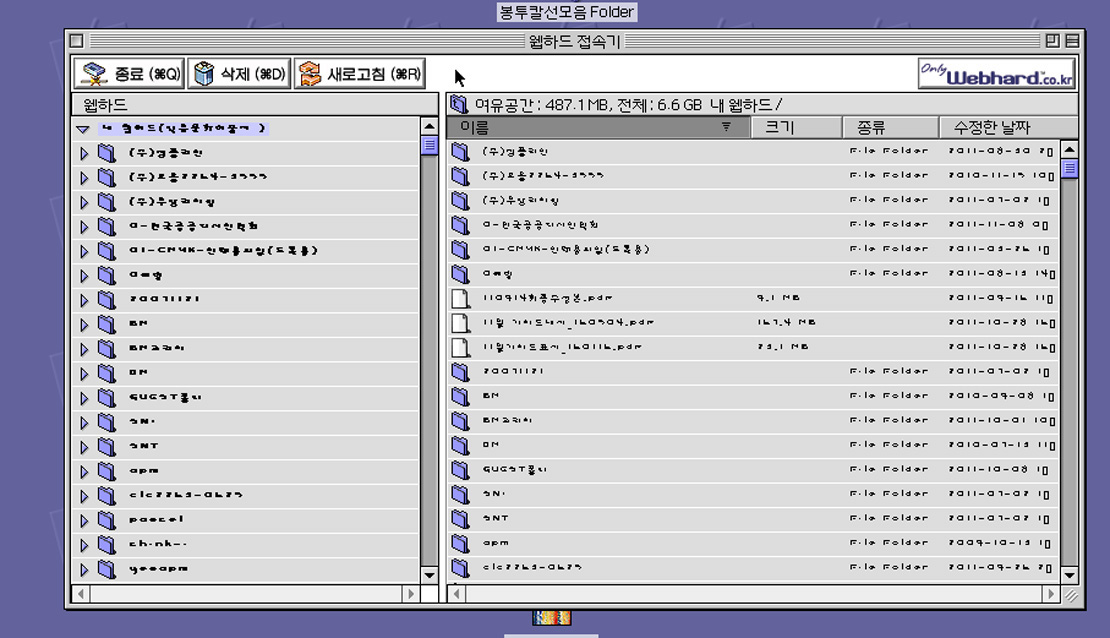Open the Only Webhard.co.kr logo link
Viewport: 1110px width, 638px height.
click(996, 74)
